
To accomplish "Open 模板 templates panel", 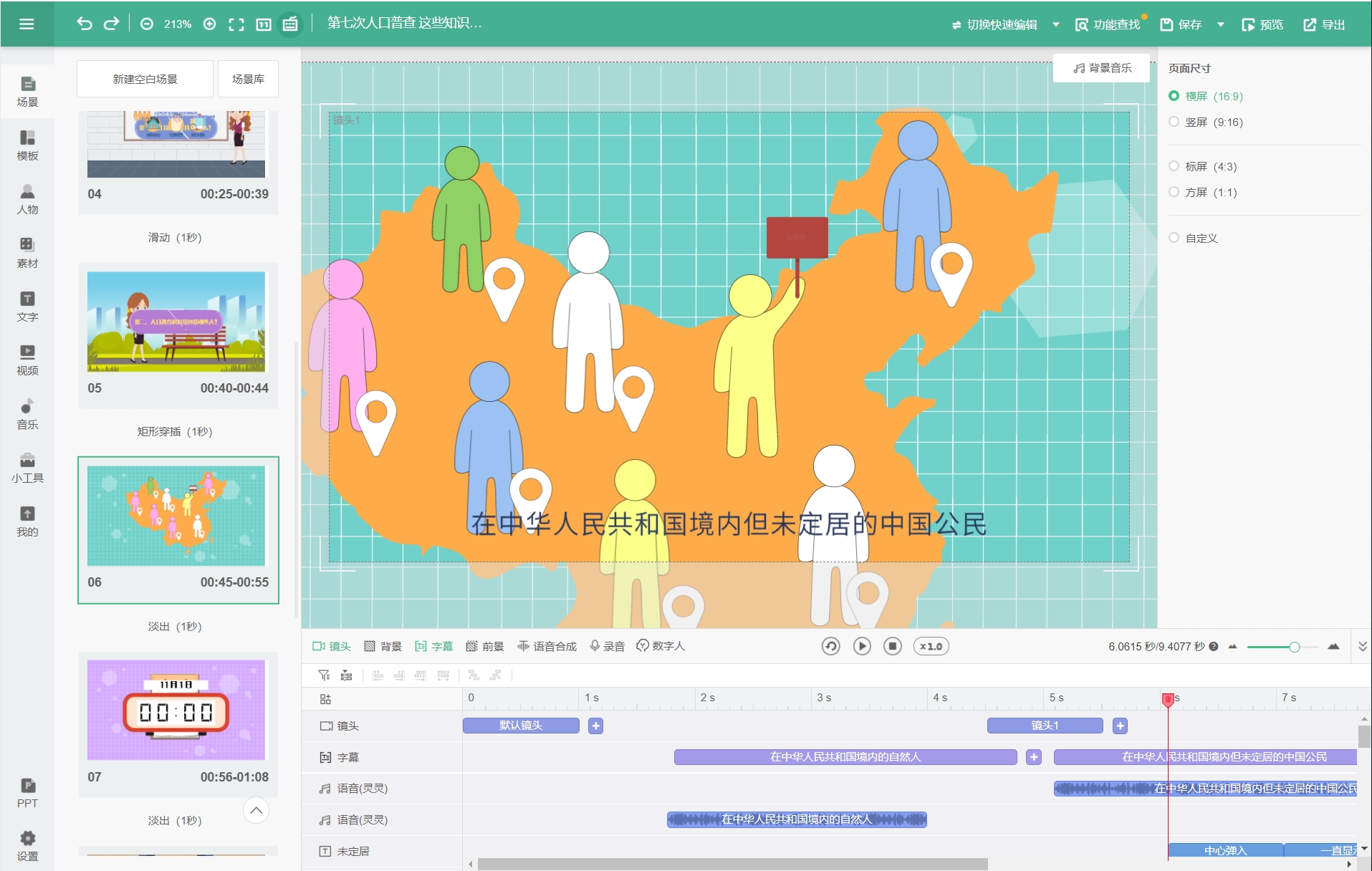I will [x=27, y=145].
